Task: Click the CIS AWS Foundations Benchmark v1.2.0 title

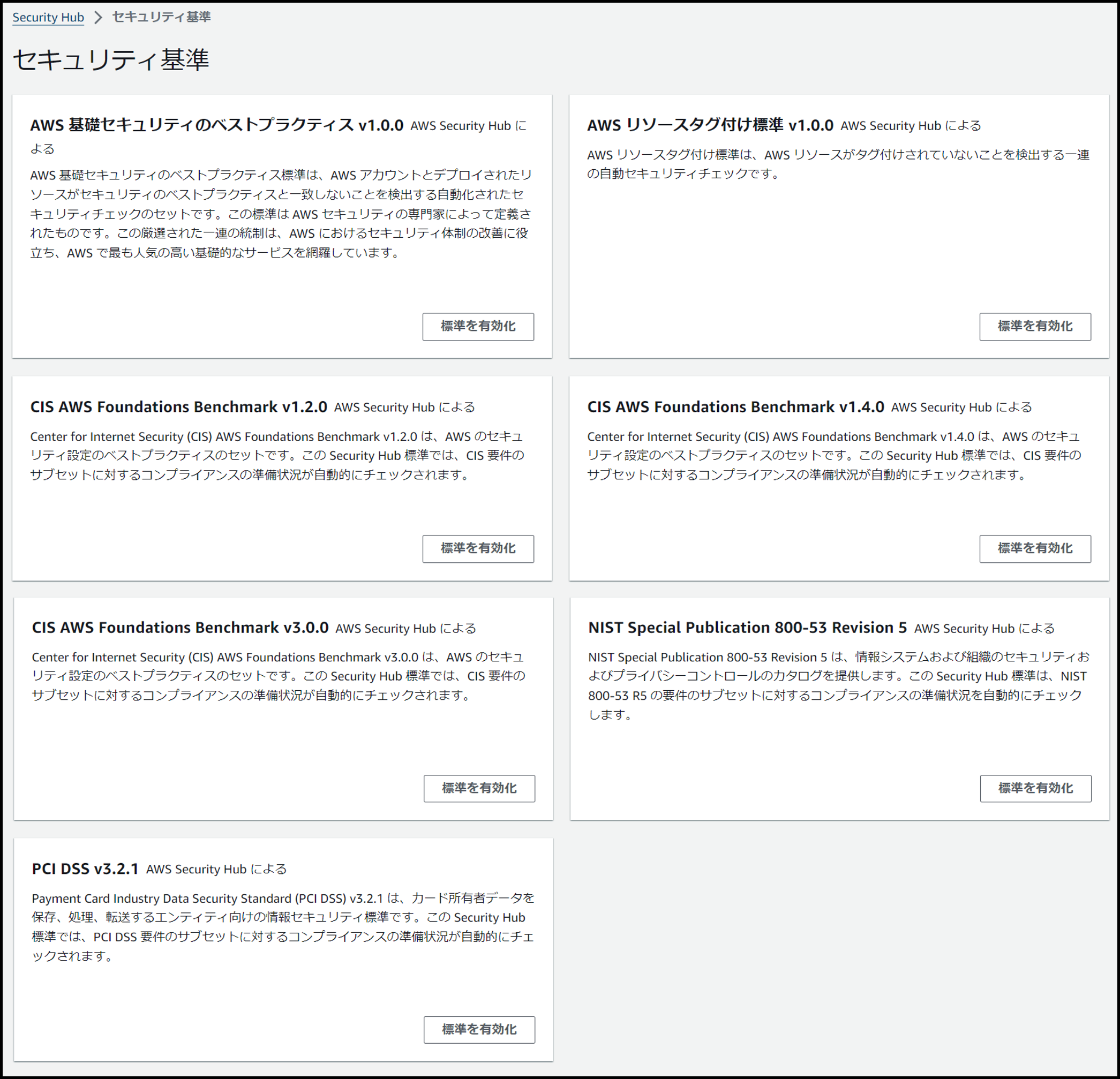Action: coord(178,406)
